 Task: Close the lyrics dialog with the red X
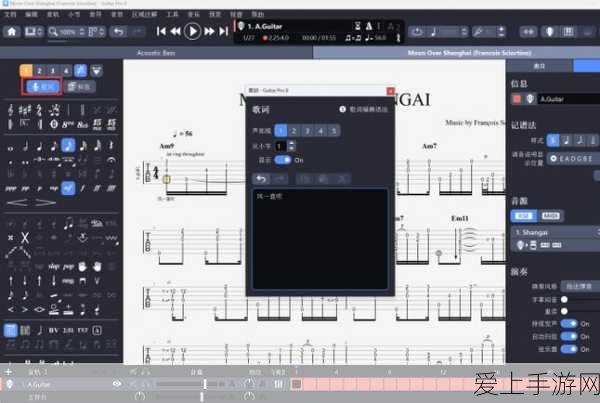pos(390,91)
